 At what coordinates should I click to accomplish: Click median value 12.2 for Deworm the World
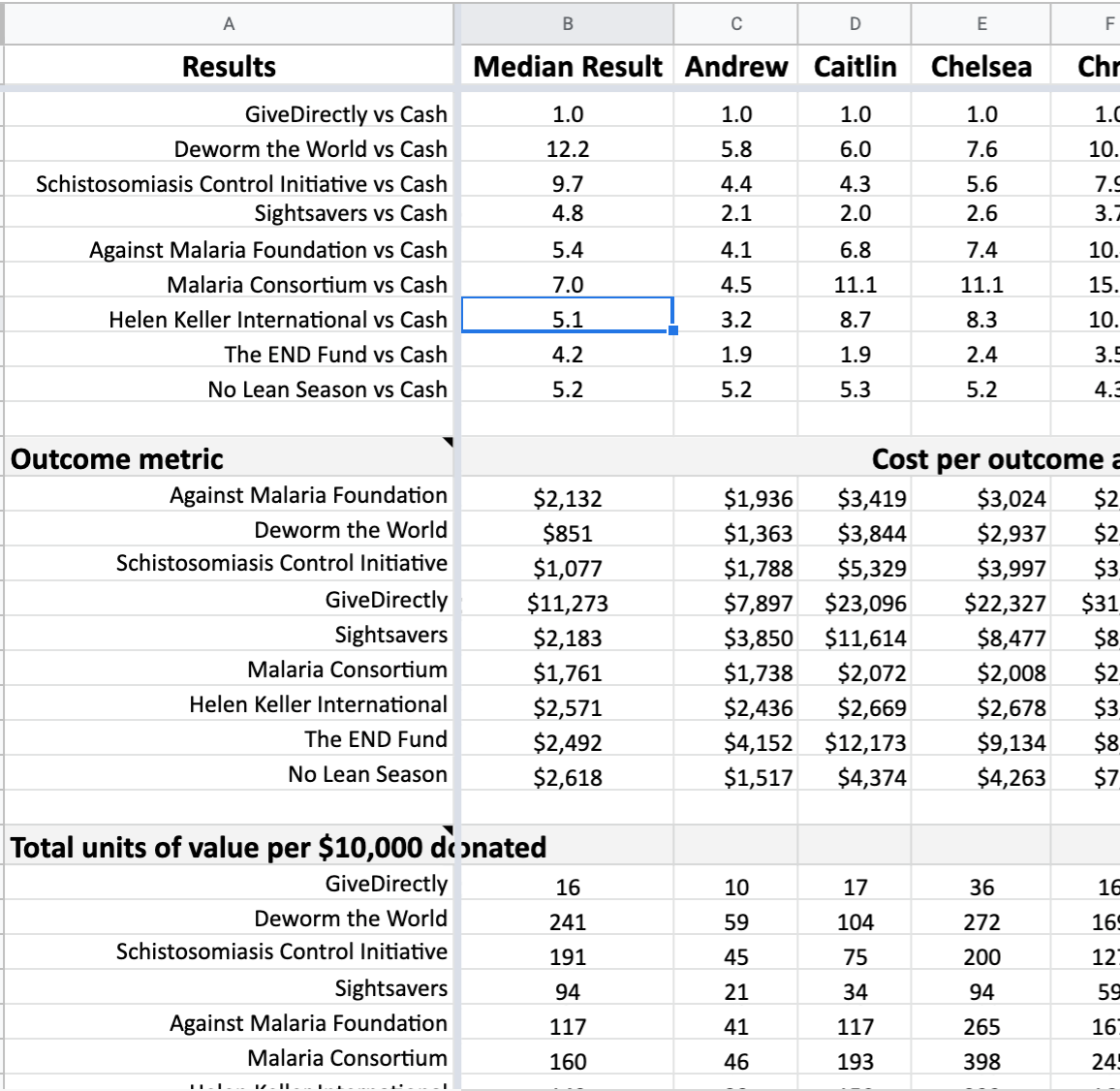coord(568,149)
